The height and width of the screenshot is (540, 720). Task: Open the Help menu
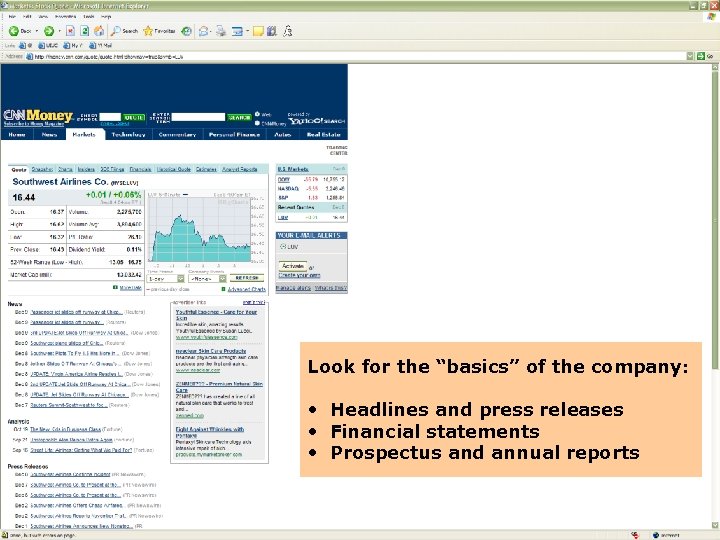(x=106, y=16)
